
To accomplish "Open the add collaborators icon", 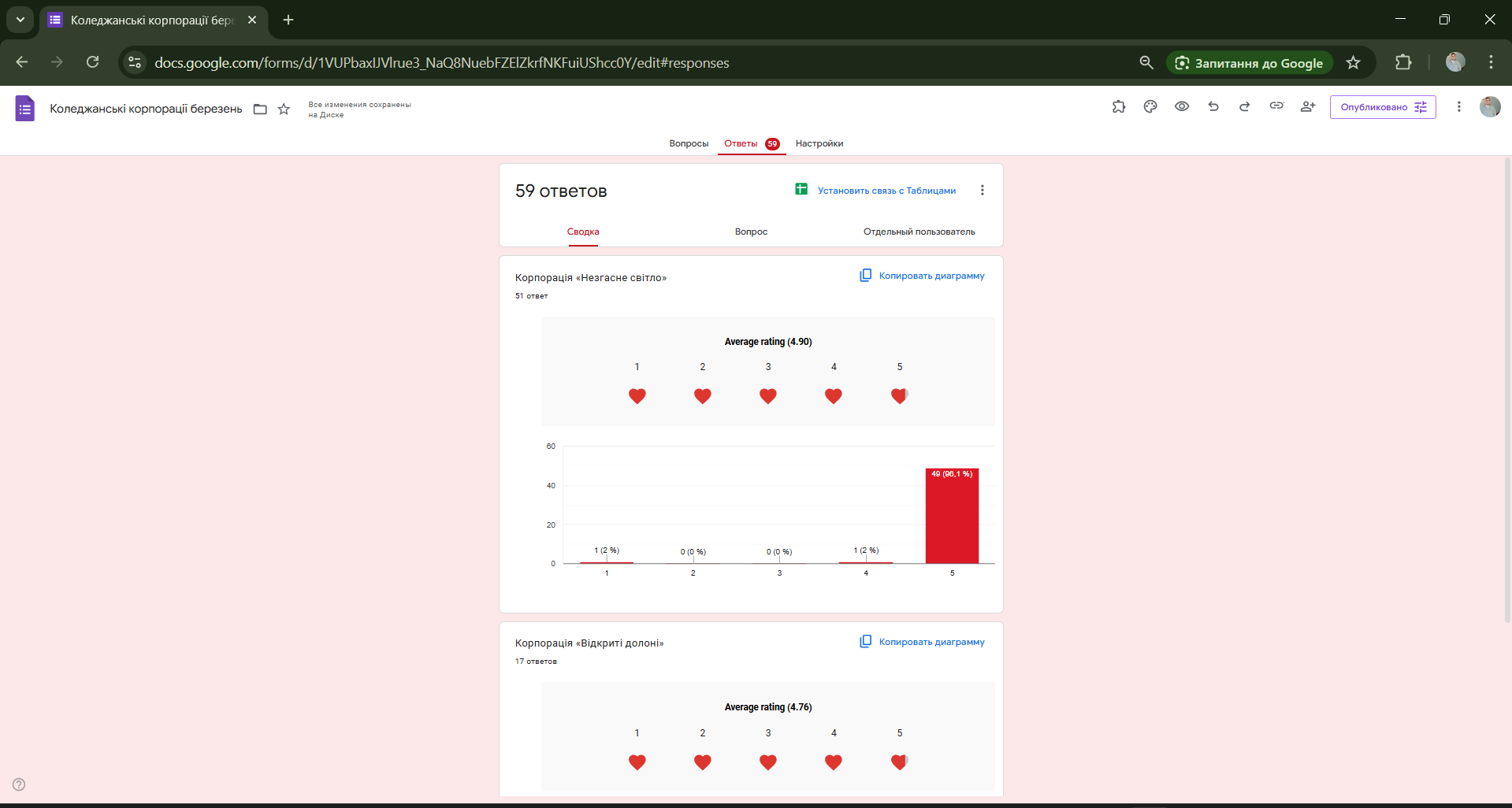I will (x=1308, y=107).
